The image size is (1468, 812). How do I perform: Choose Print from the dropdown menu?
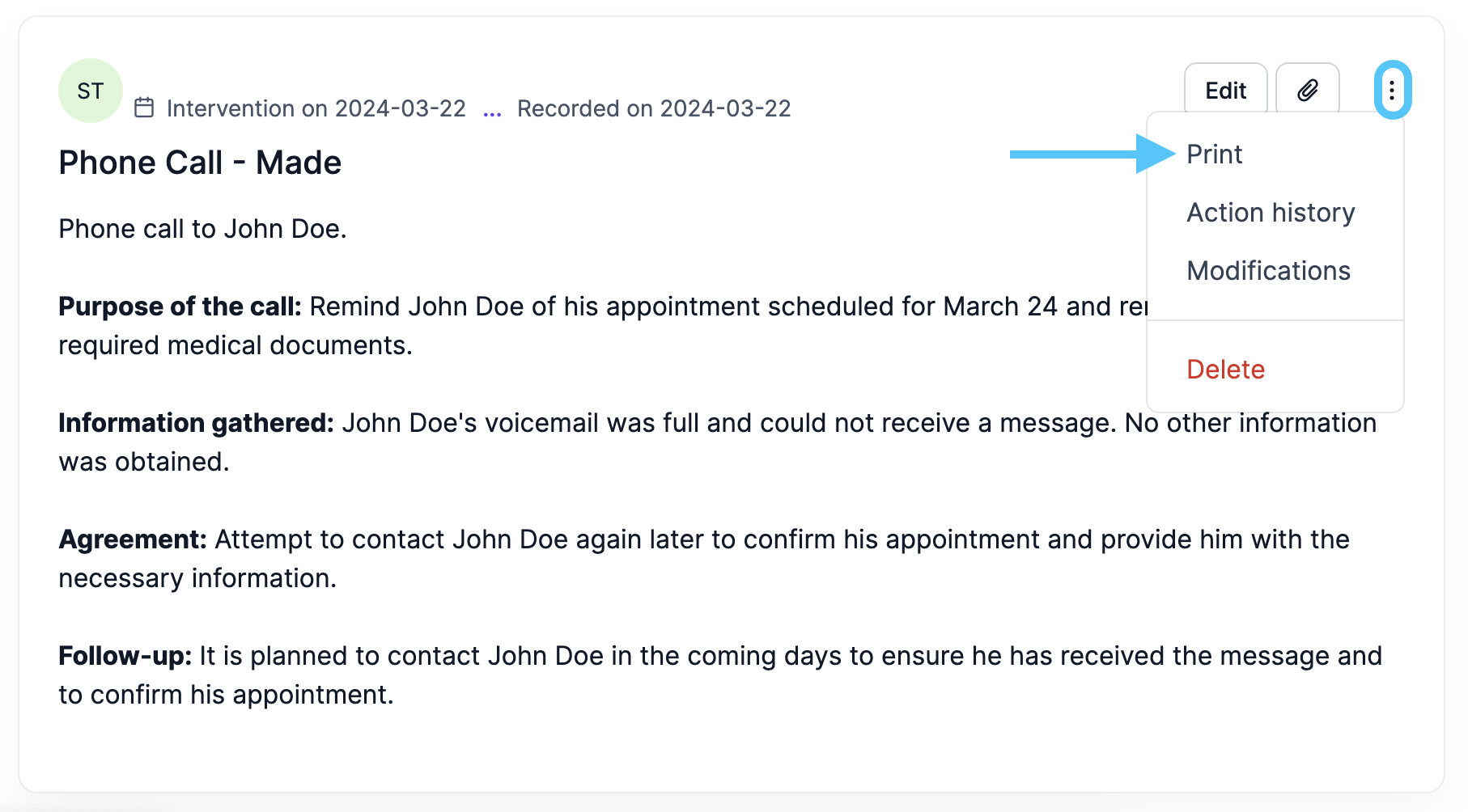coord(1215,154)
